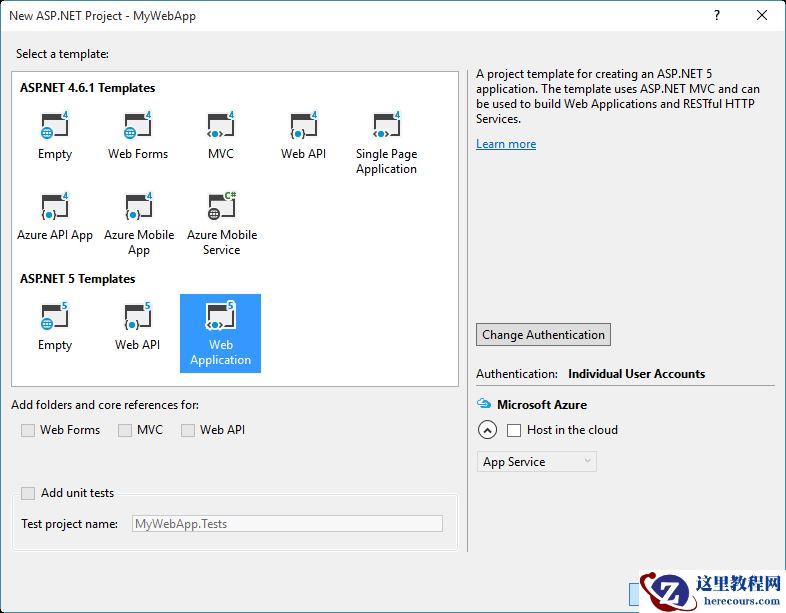Select the Single Page Application template

point(386,142)
